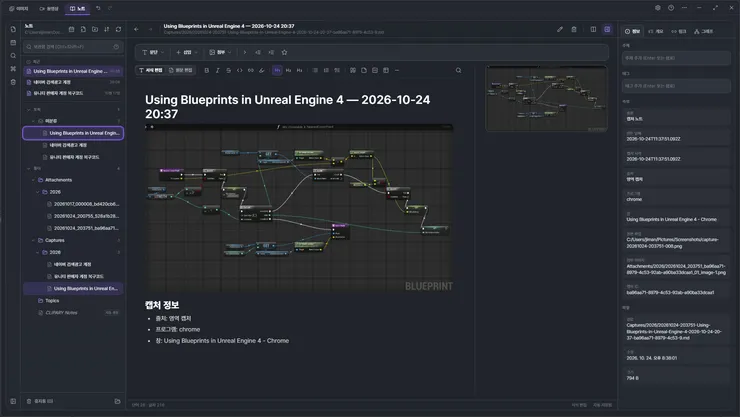The width and height of the screenshot is (740, 417).
Task: Click the star favorite icon in toolbar
Action: (284, 52)
